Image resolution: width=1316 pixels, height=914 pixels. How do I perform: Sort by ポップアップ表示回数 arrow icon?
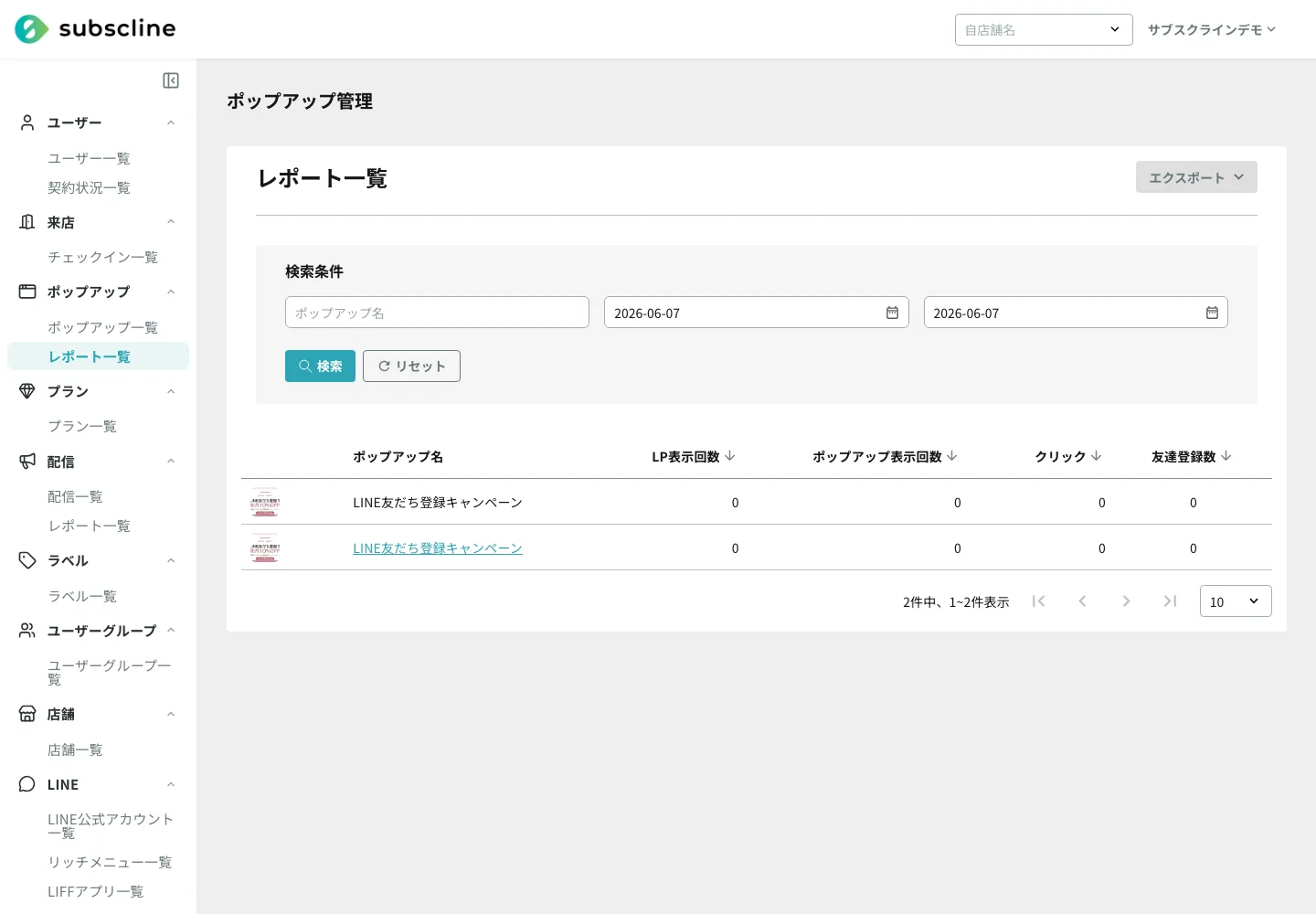pyautogui.click(x=952, y=456)
